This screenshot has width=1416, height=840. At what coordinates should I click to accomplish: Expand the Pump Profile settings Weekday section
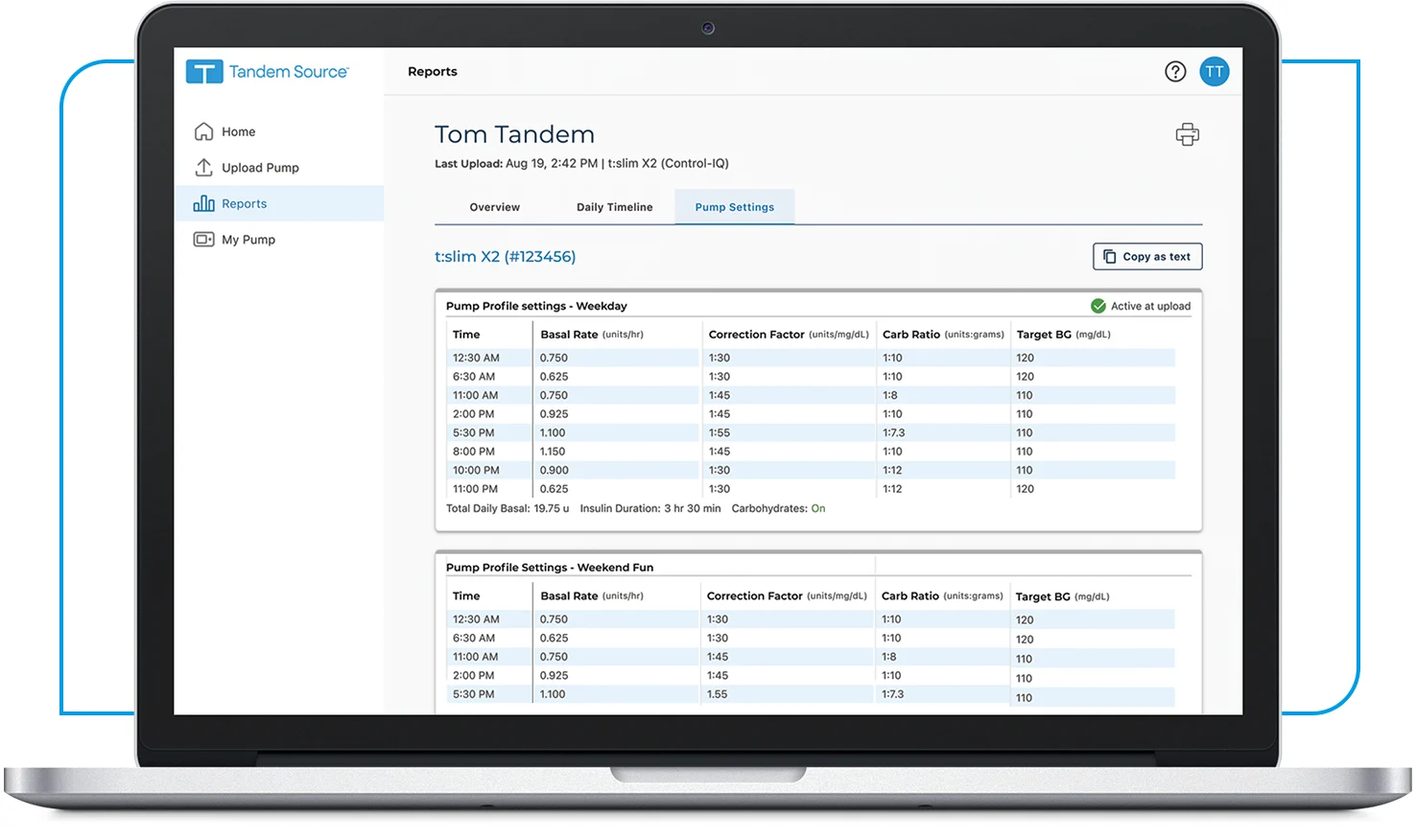coord(535,306)
